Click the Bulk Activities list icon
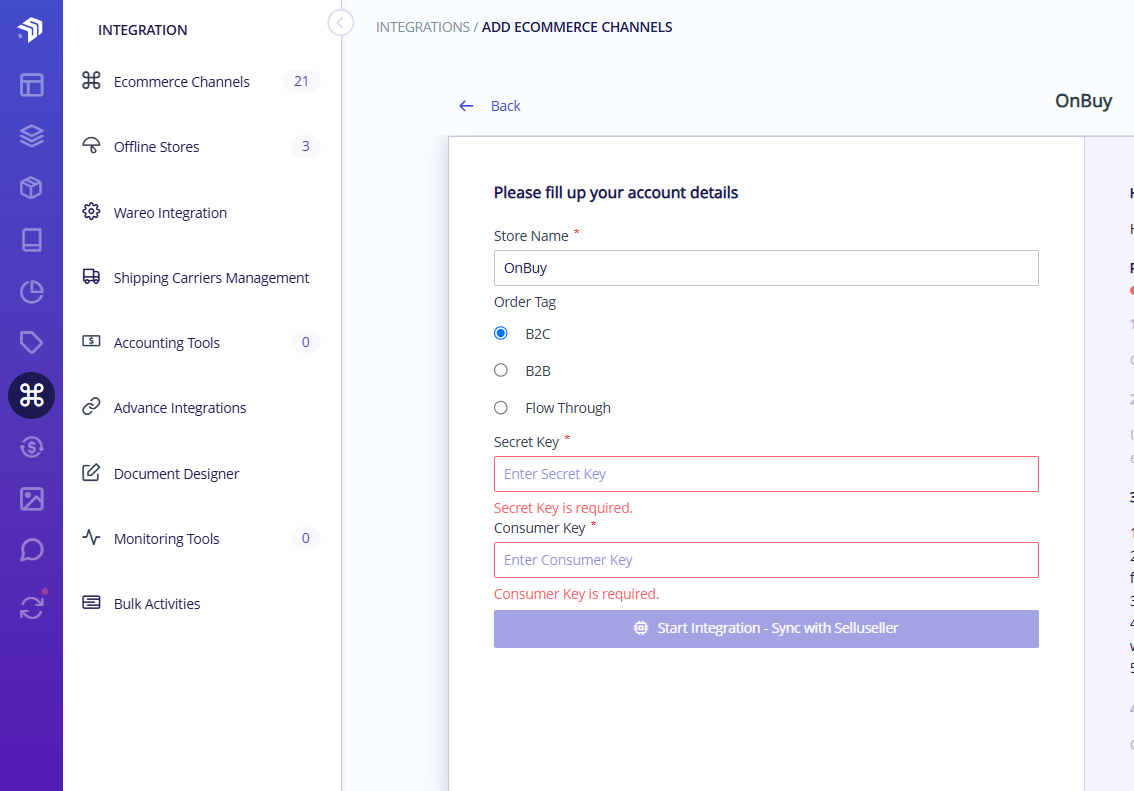This screenshot has width=1134, height=791. [91, 602]
